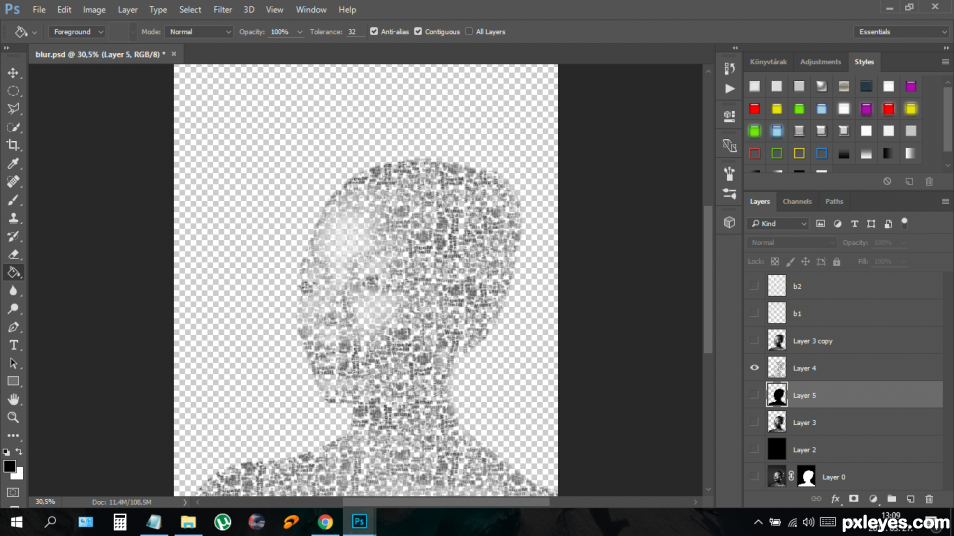Show Layer 2 visibility
Image resolution: width=954 pixels, height=536 pixels.
point(754,450)
